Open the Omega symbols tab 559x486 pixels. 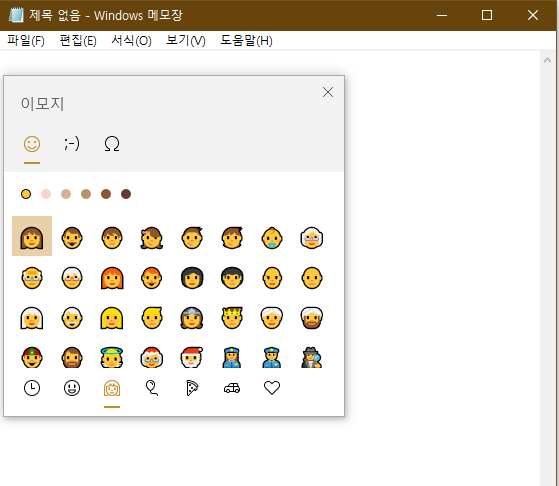[112, 144]
